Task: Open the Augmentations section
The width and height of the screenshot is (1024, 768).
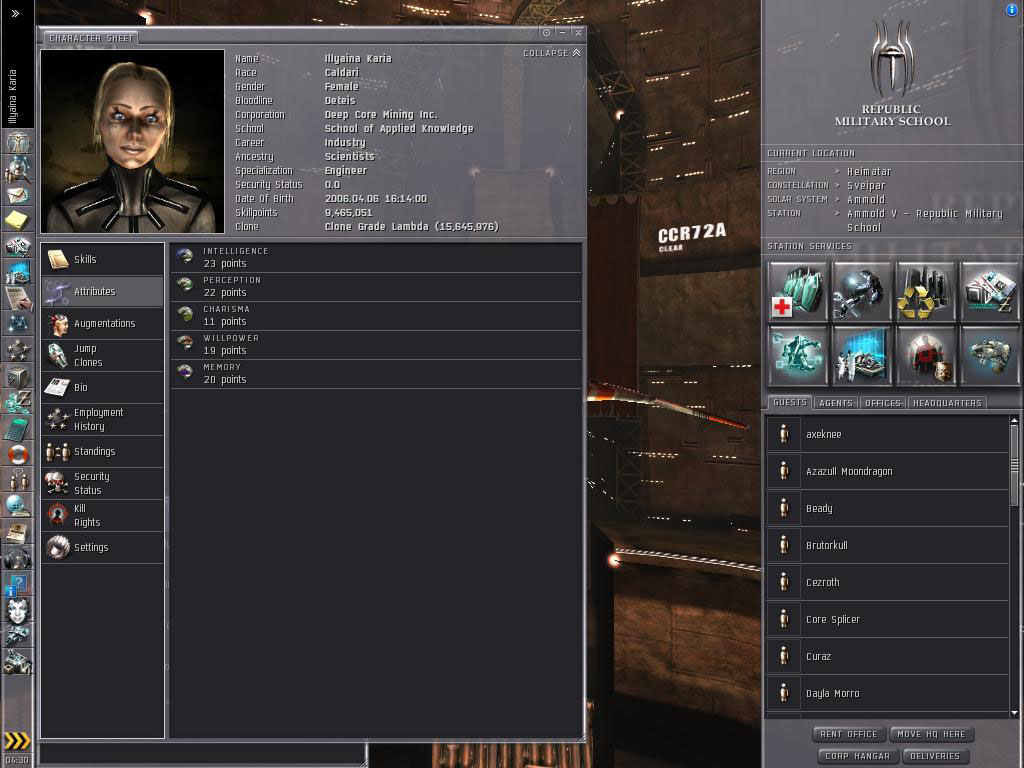Action: [103, 323]
